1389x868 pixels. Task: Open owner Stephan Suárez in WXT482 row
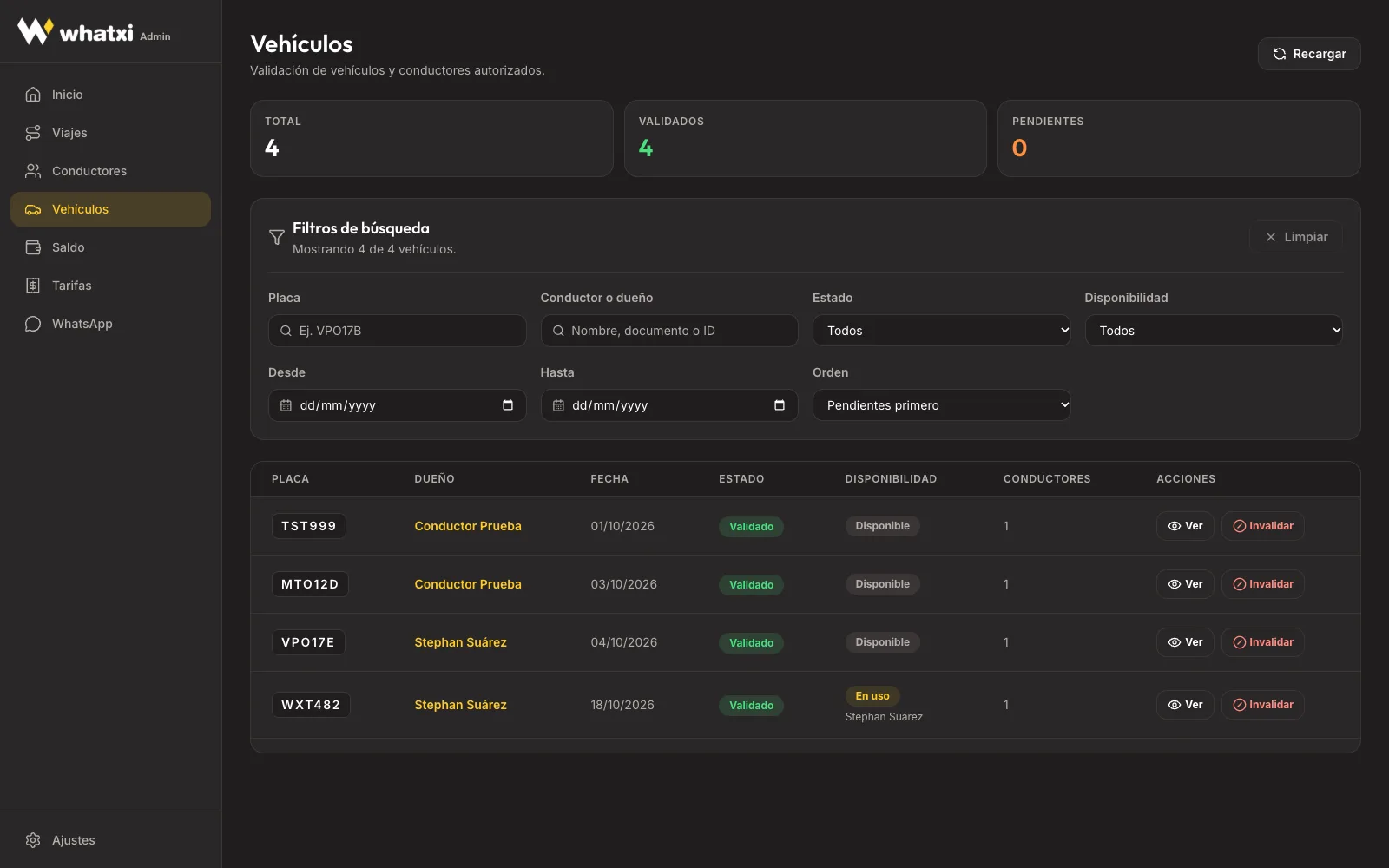point(460,705)
